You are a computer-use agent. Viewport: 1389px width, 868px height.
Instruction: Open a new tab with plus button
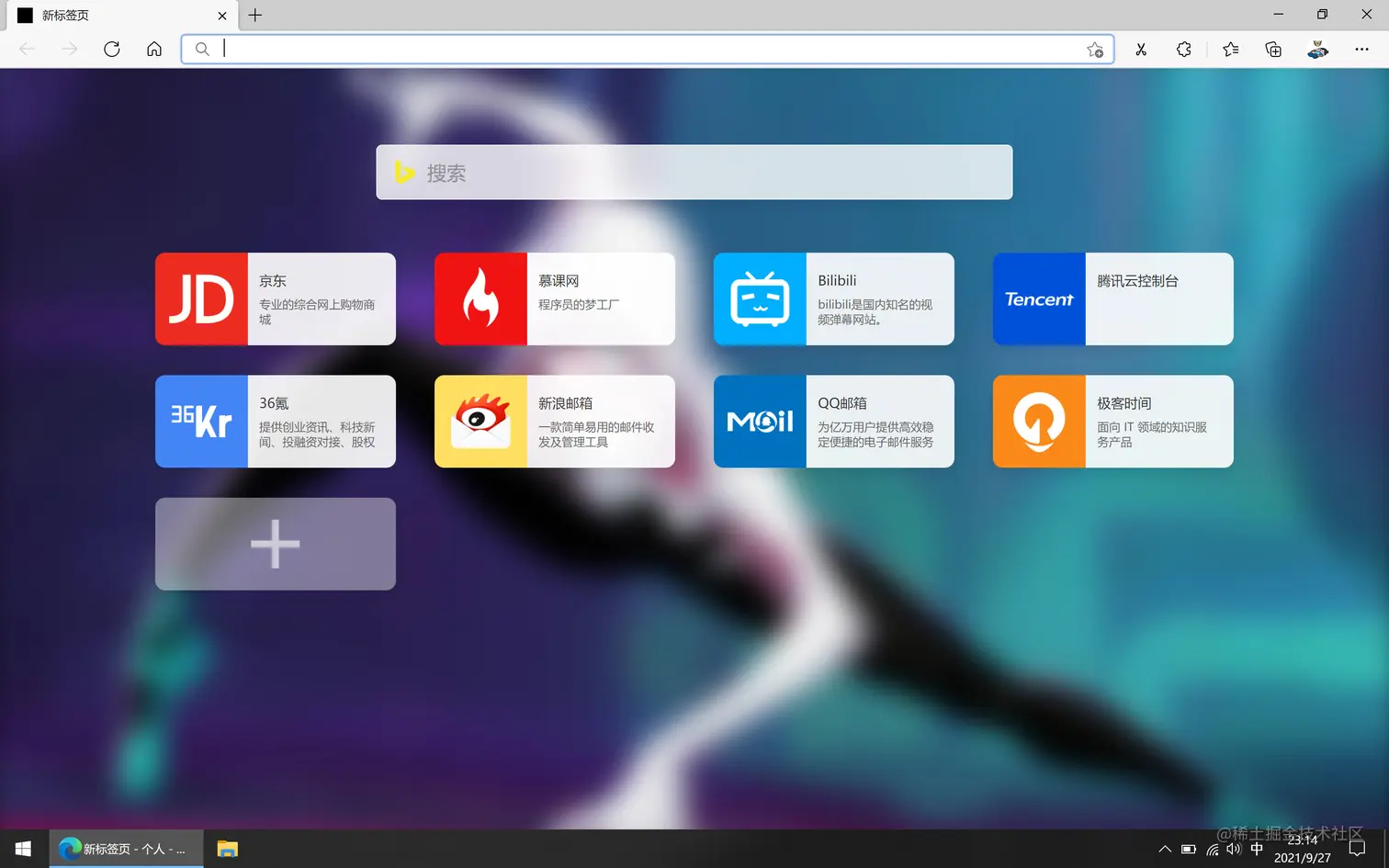tap(255, 15)
